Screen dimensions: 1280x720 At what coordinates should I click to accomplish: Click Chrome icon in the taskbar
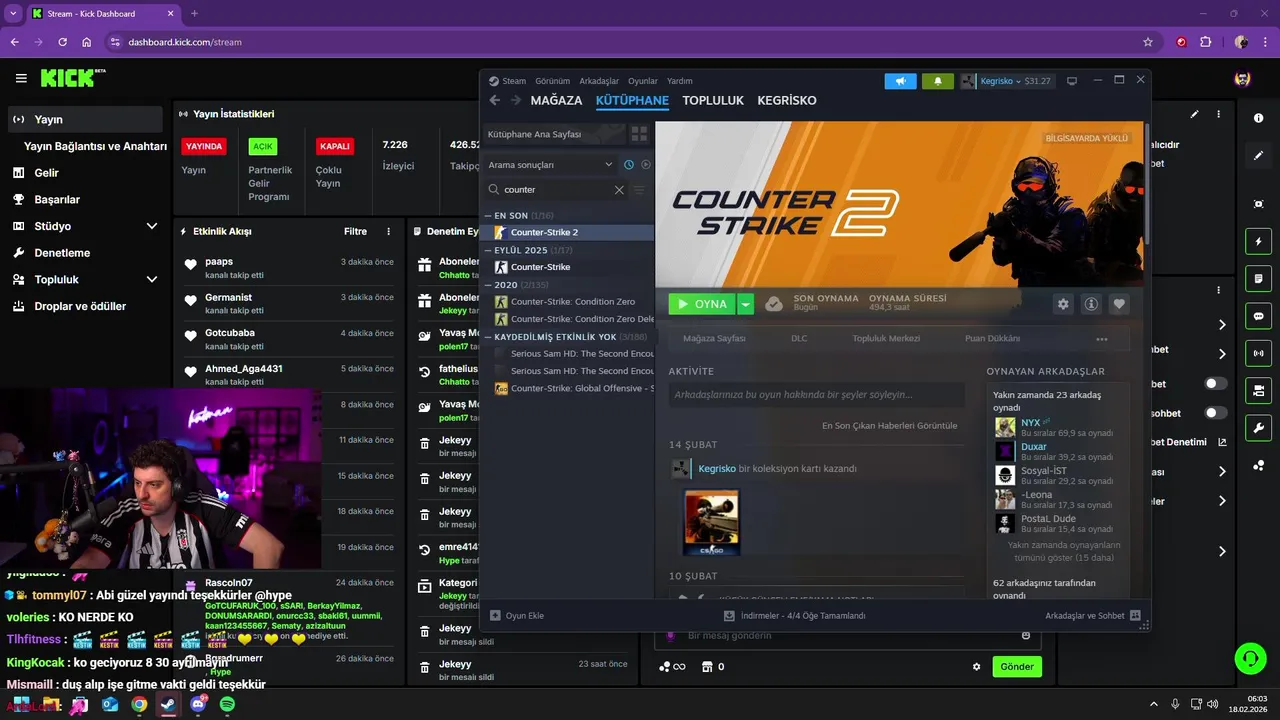pyautogui.click(x=139, y=704)
